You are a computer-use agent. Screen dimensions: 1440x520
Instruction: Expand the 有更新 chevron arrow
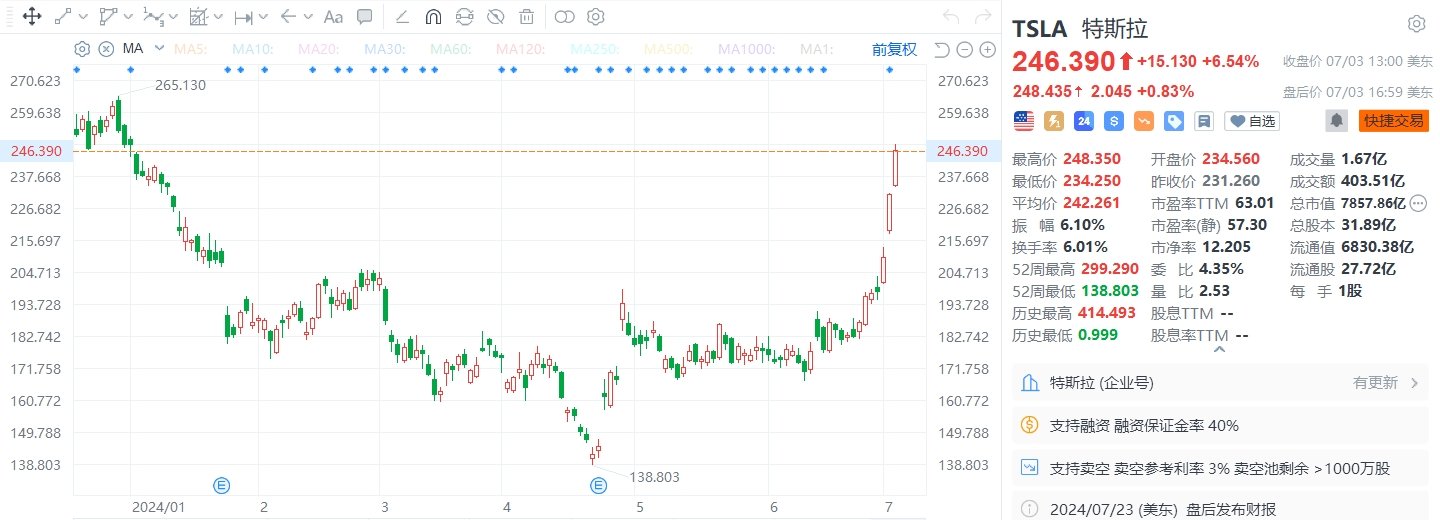click(1414, 383)
